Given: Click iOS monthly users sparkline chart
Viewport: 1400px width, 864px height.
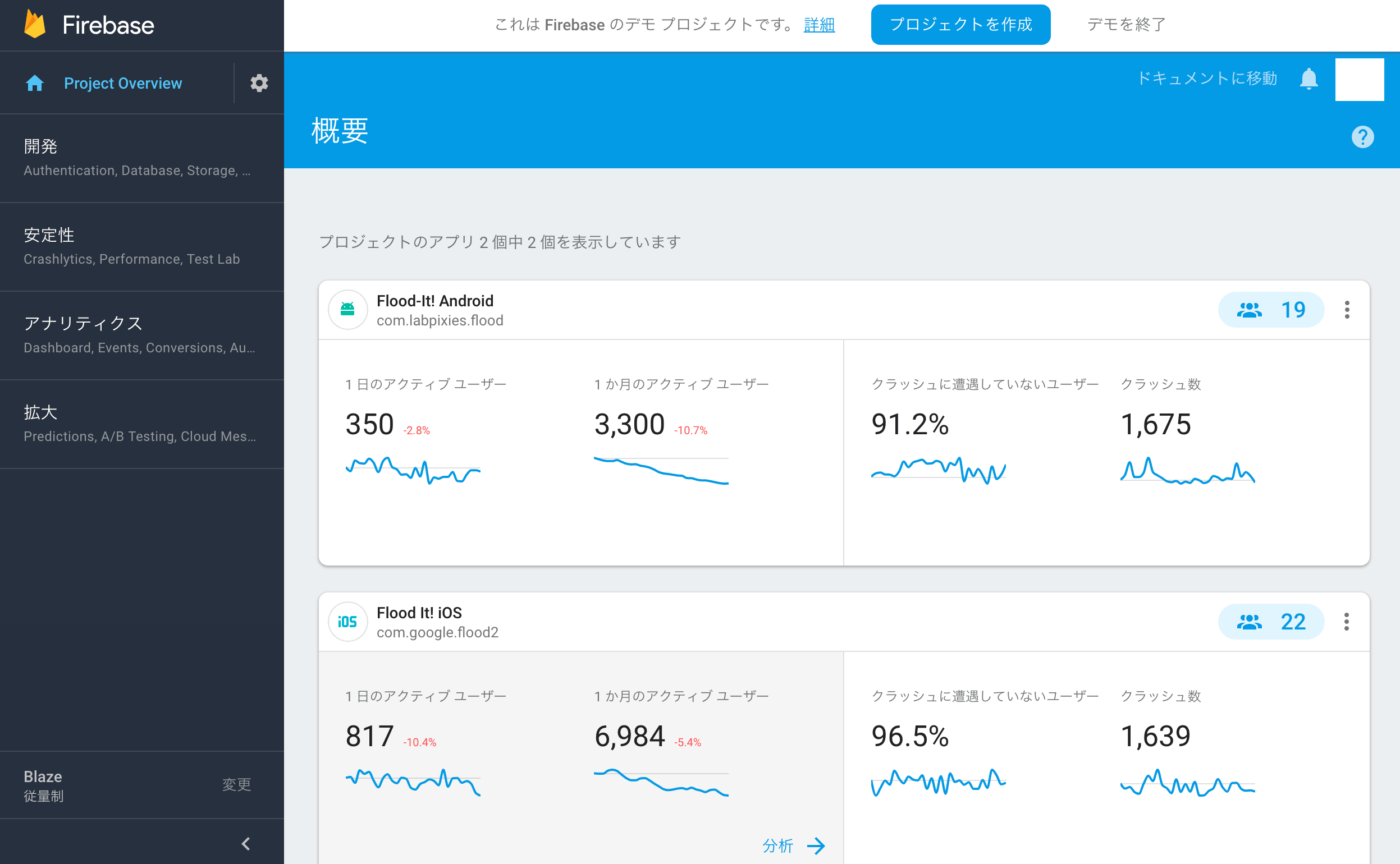Looking at the screenshot, I should coord(661,782).
